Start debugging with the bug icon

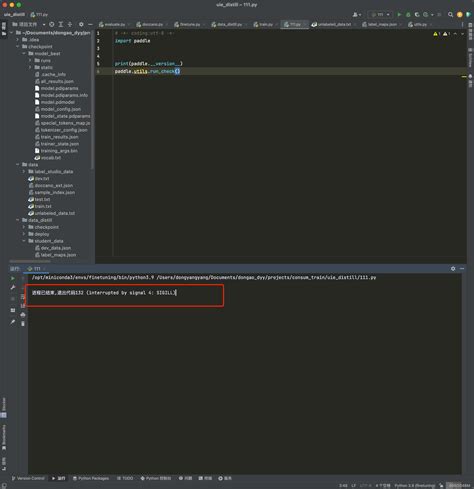click(x=408, y=15)
